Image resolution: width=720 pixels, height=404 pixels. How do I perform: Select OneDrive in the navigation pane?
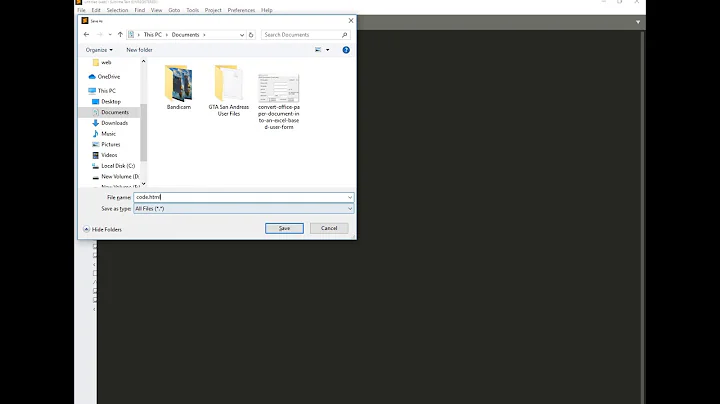pyautogui.click(x=108, y=77)
